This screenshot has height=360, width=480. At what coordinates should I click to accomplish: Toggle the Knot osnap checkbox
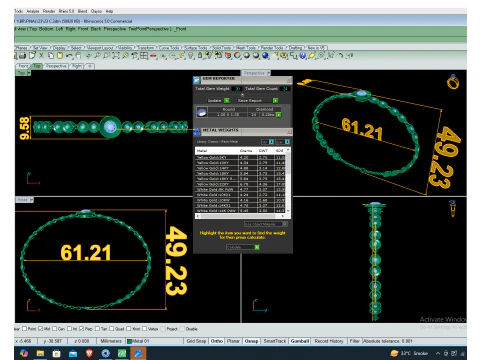pos(129,329)
